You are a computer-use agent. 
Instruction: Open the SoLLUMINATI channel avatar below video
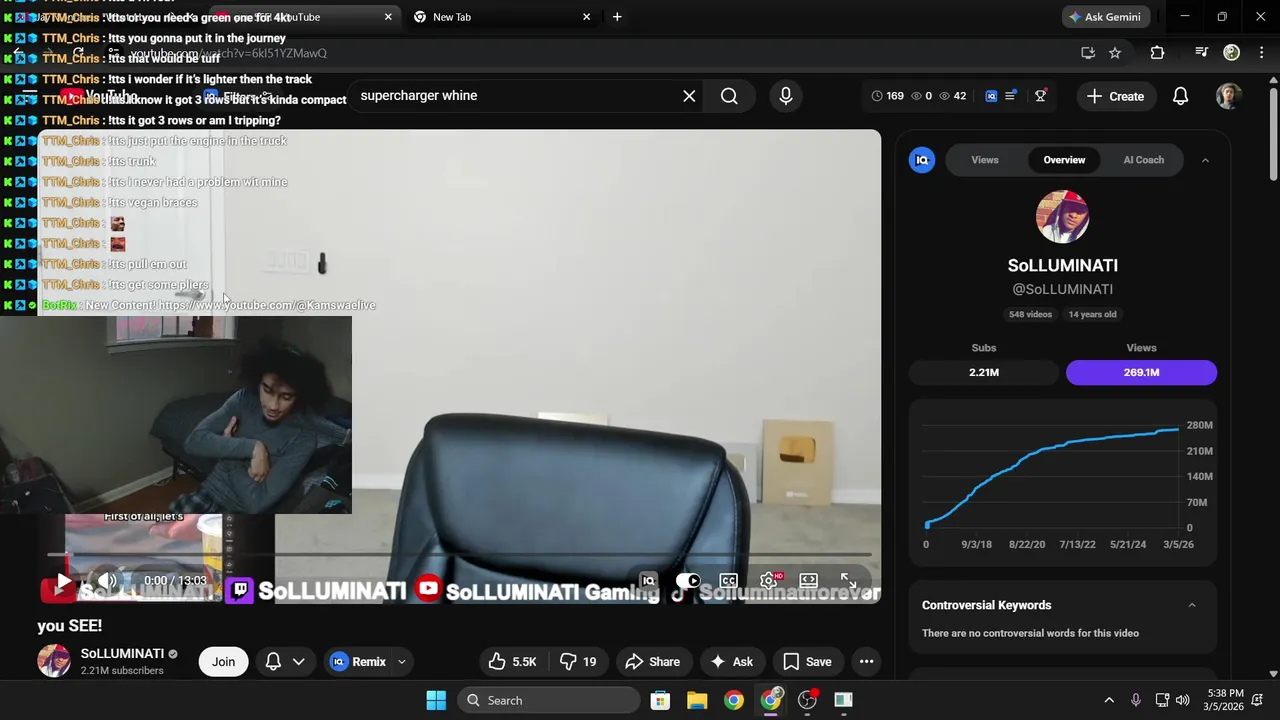54,661
